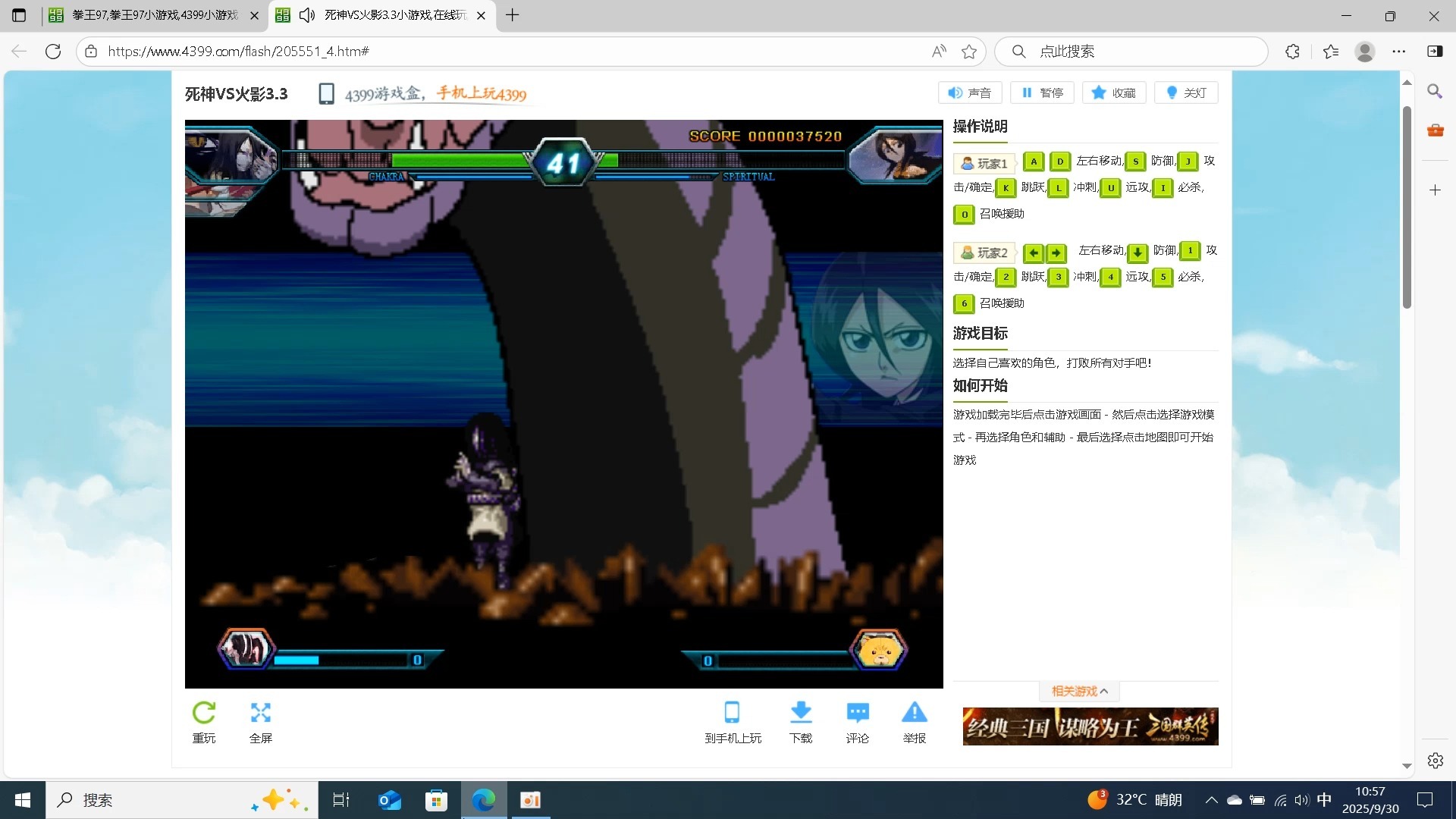Open the 经典三国 advertisement banner
This screenshot has height=819, width=1456.
tap(1090, 726)
